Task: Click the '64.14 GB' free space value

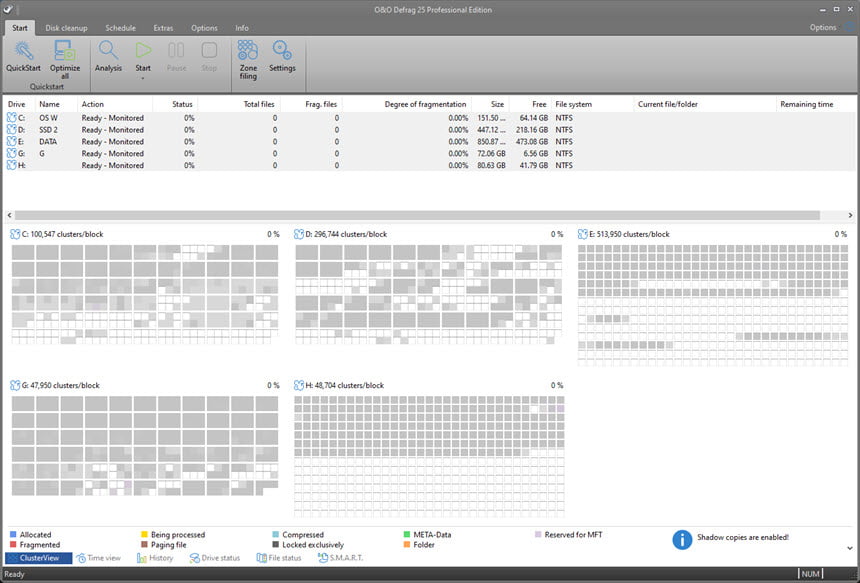Action: tap(534, 118)
